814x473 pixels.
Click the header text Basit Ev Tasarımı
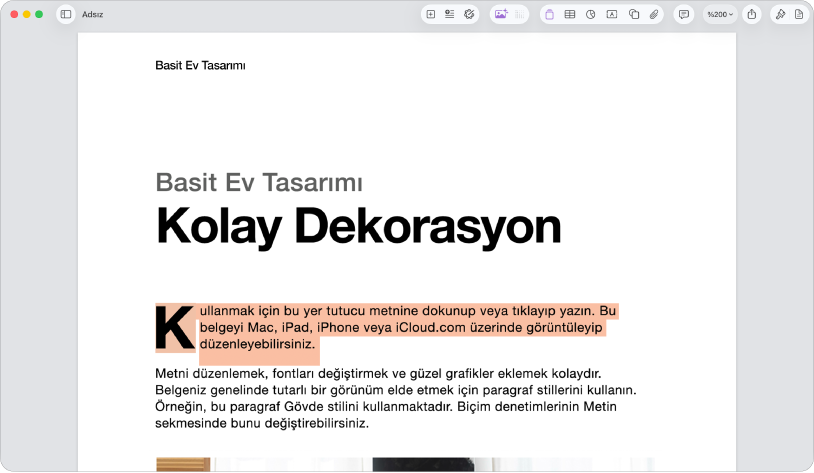coord(200,65)
